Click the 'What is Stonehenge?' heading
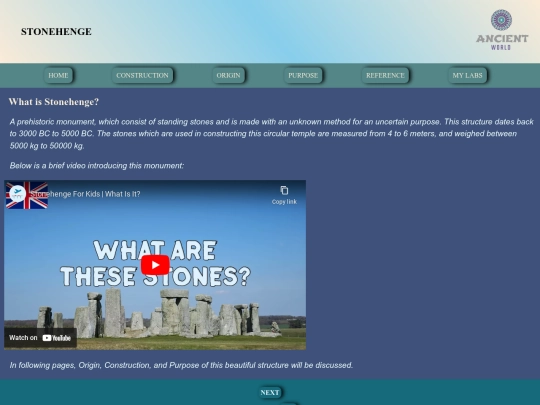 [54, 102]
